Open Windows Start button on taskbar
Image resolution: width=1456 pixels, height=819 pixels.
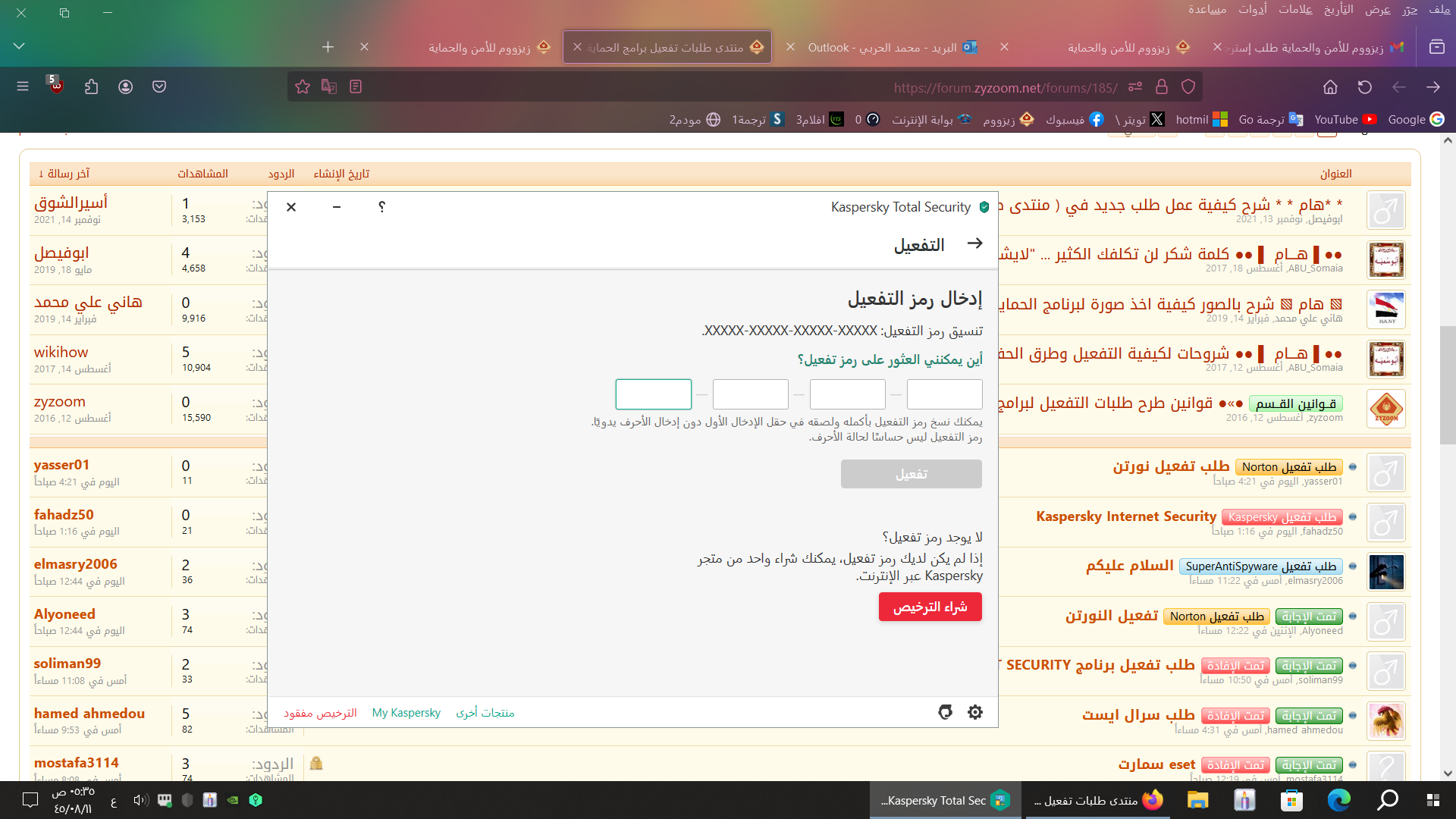pyautogui.click(x=1432, y=800)
